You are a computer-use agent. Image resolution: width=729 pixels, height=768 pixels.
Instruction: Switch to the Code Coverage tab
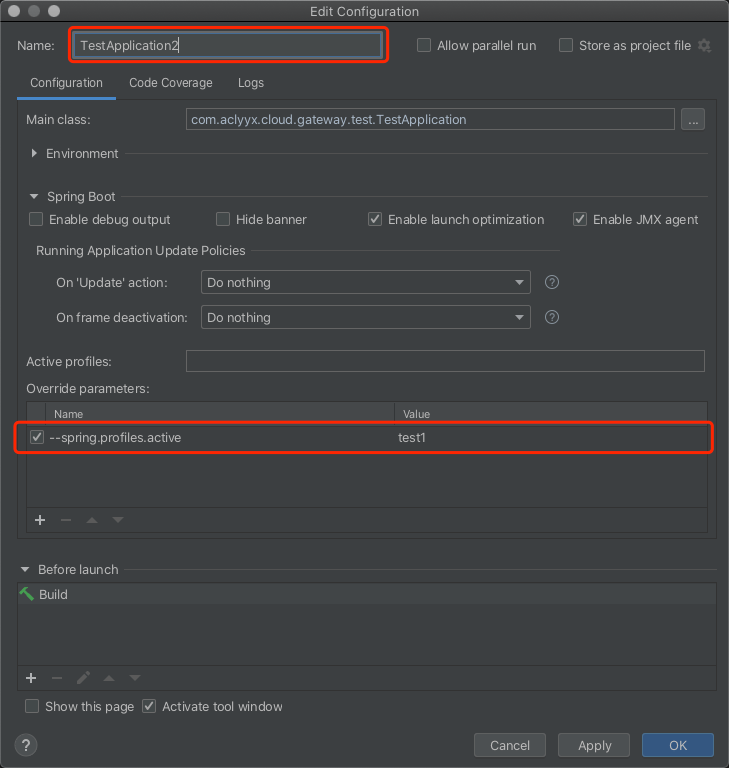point(170,83)
